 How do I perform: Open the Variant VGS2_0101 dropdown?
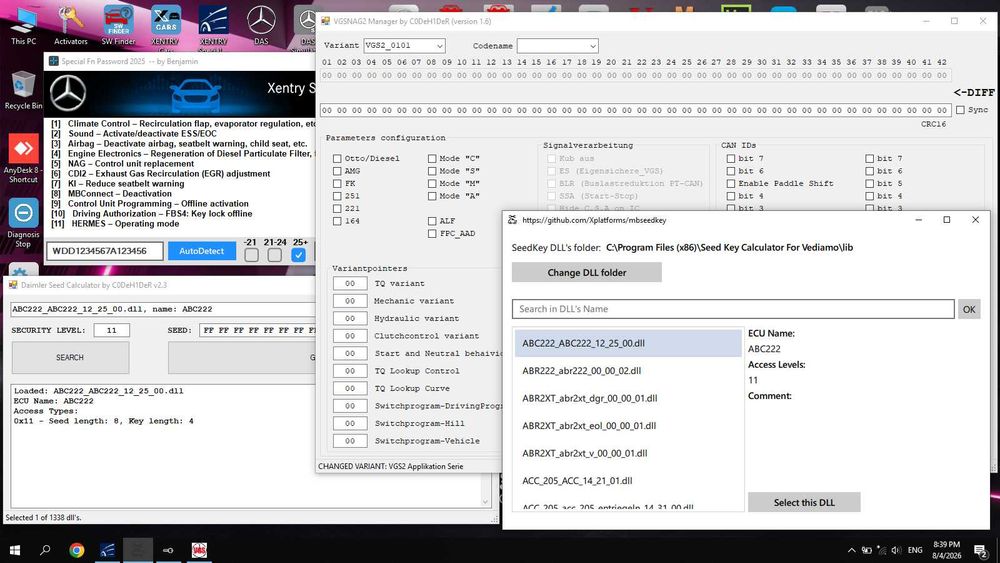404,45
